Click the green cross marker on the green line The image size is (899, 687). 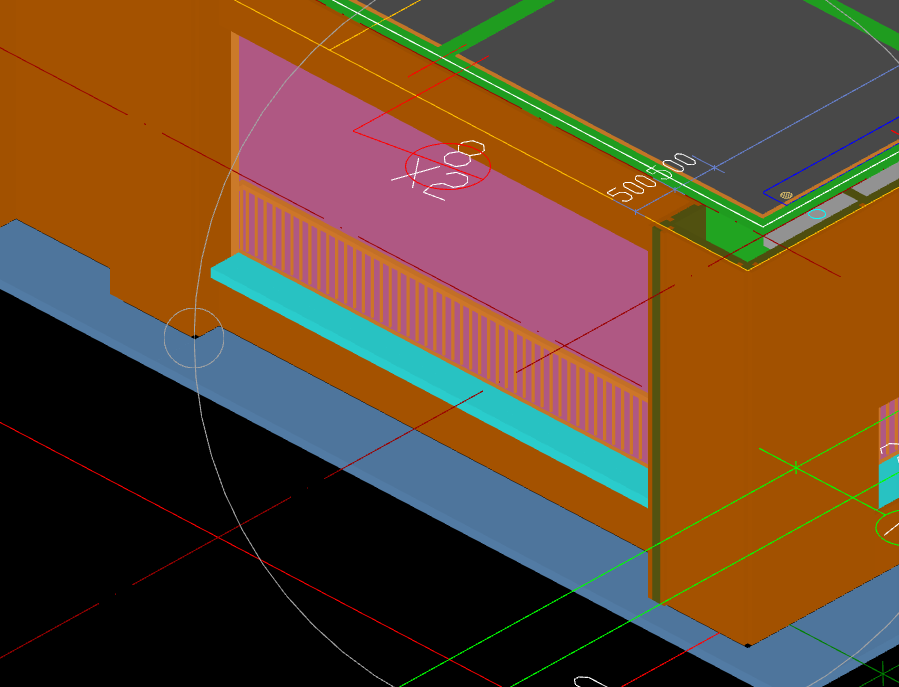(796, 469)
